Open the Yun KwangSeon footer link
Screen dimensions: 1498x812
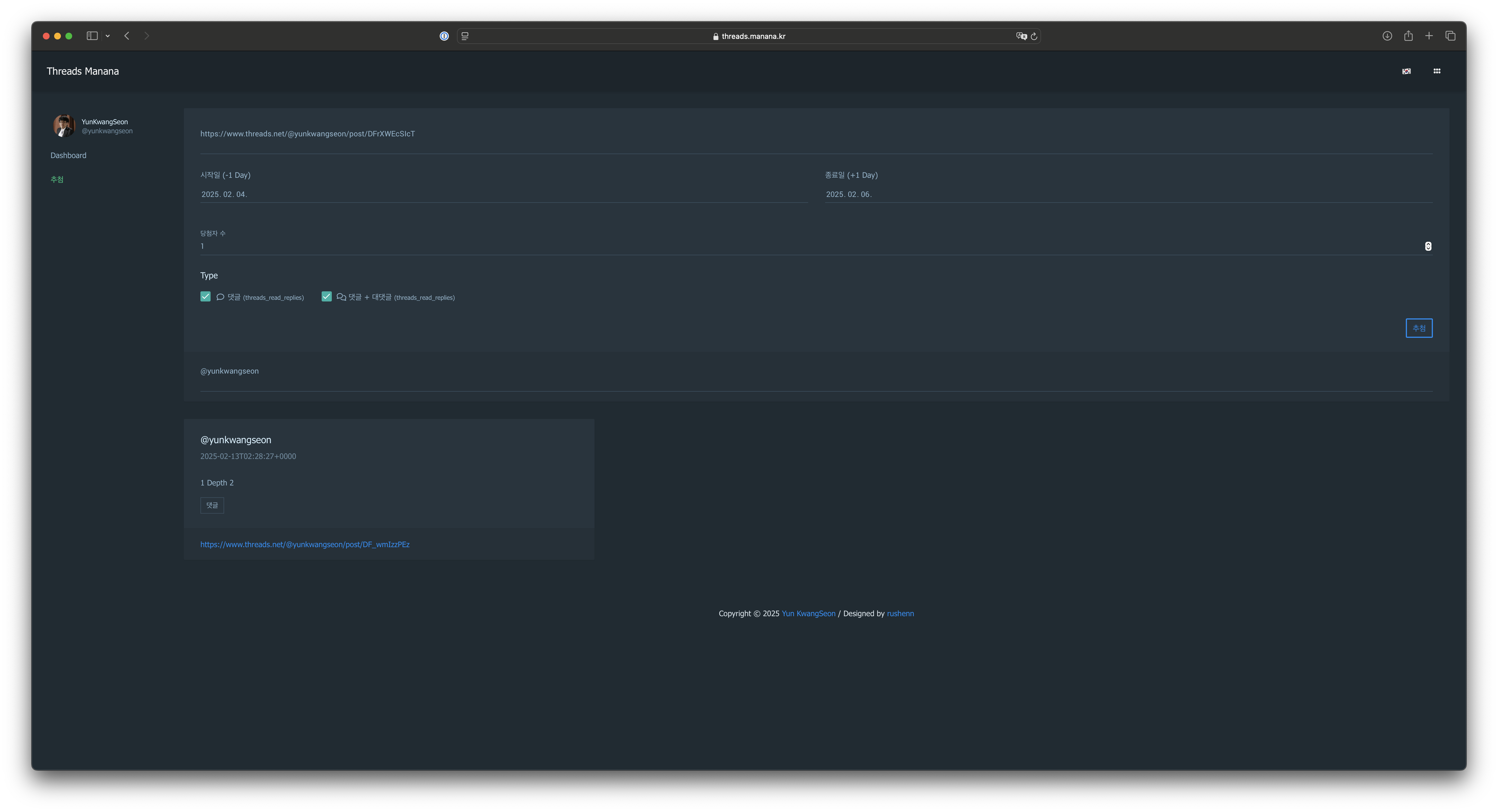click(x=808, y=614)
